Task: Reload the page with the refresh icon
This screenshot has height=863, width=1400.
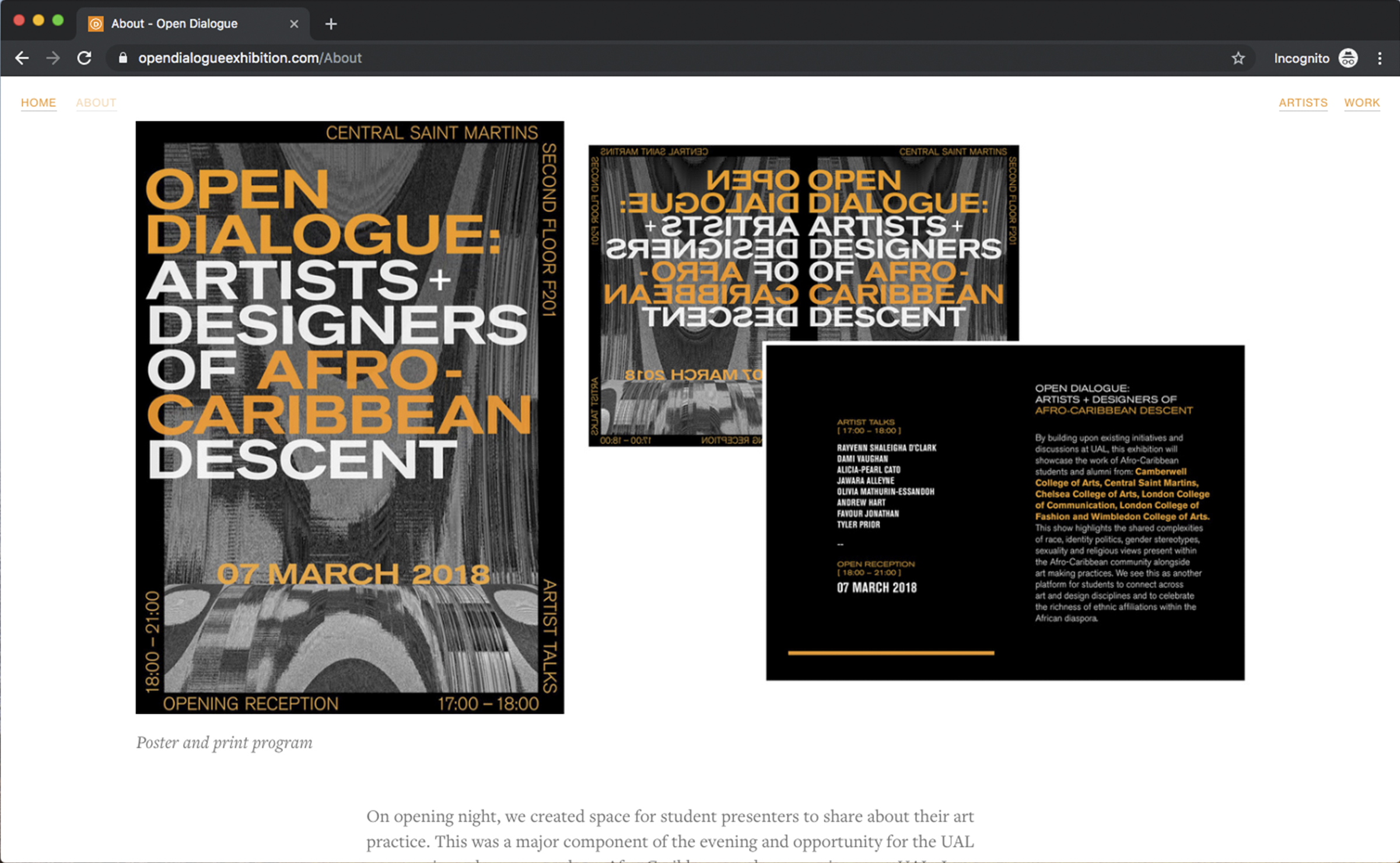Action: (85, 58)
